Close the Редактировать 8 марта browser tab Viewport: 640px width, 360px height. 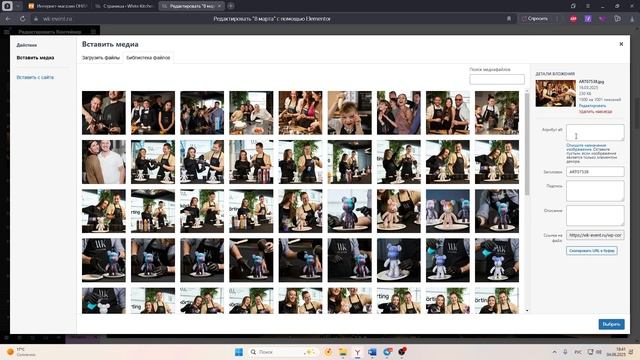click(x=219, y=6)
